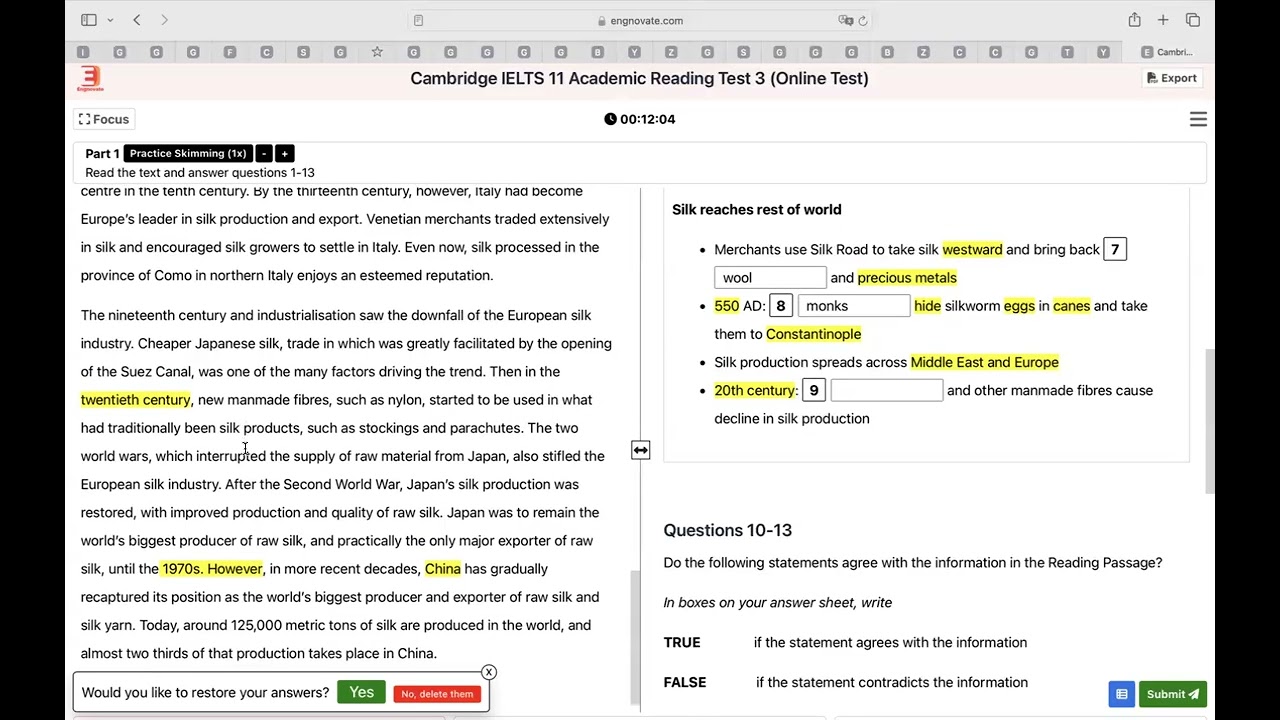This screenshot has width=1280, height=720.
Task: Submit the test answers
Action: pyautogui.click(x=1173, y=694)
